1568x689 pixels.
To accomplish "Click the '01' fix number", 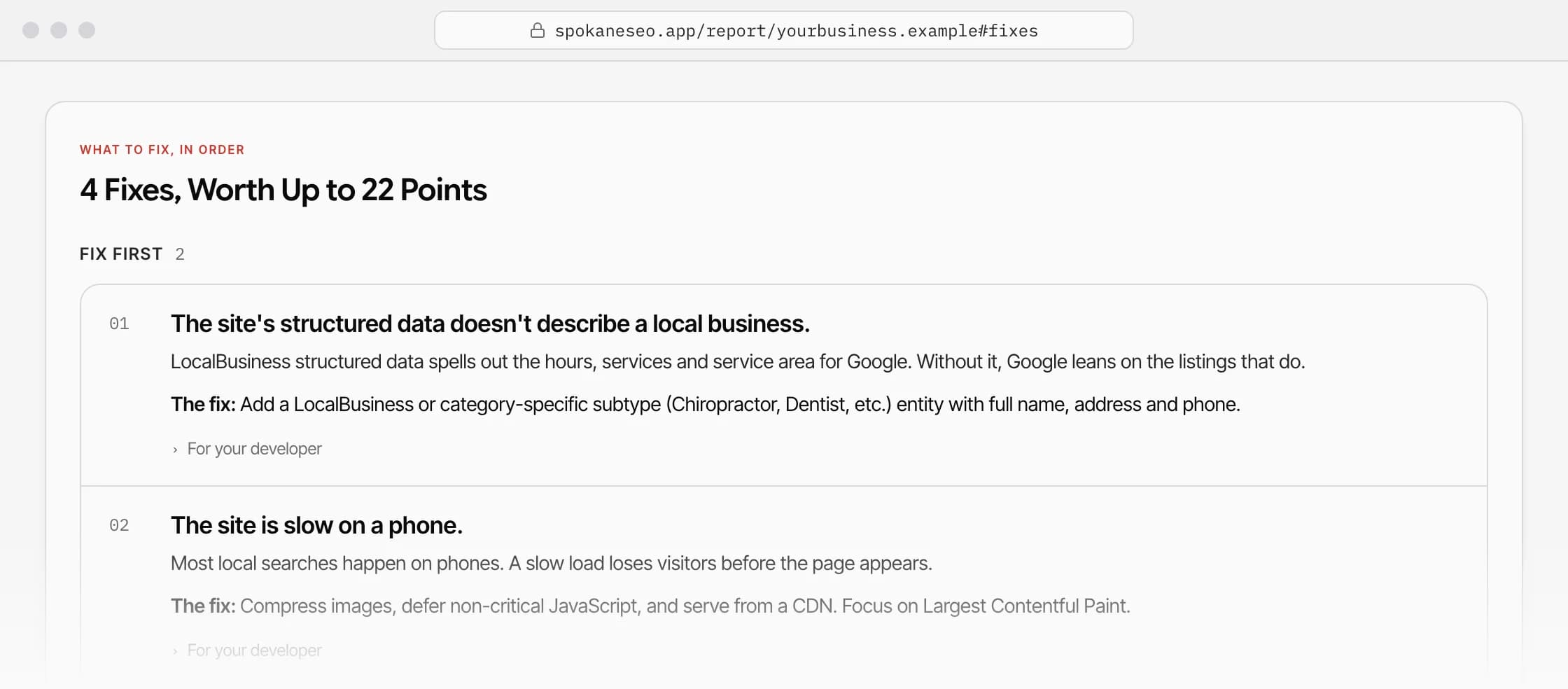I will [x=119, y=323].
